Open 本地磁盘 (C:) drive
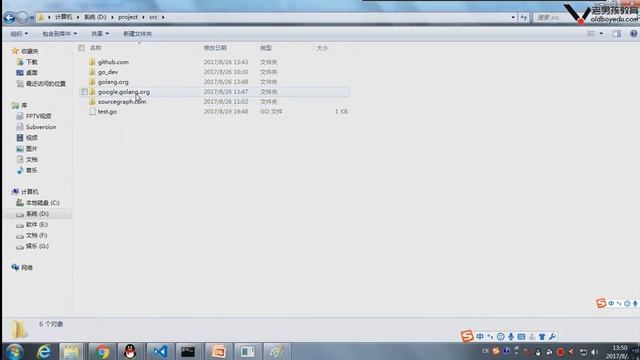 pyautogui.click(x=42, y=203)
